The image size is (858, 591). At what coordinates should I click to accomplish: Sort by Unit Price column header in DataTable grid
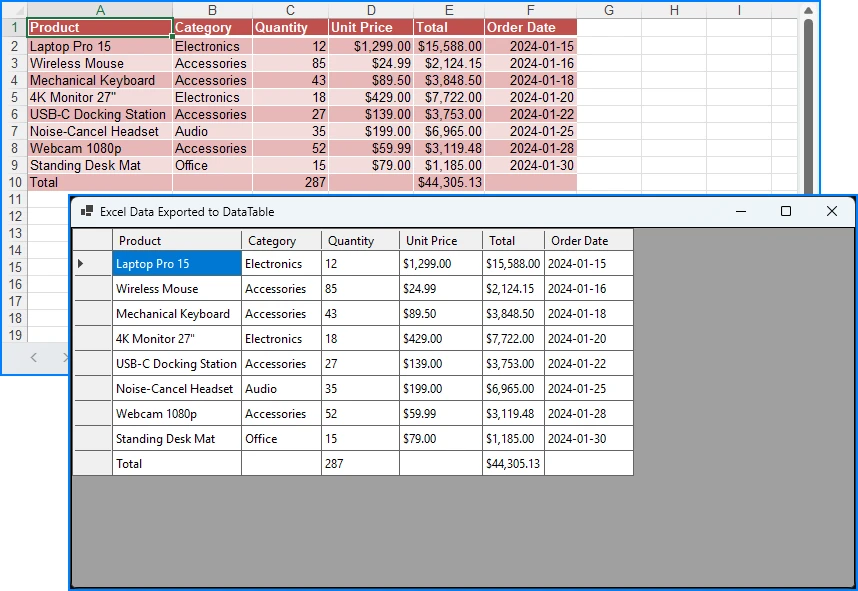(441, 240)
